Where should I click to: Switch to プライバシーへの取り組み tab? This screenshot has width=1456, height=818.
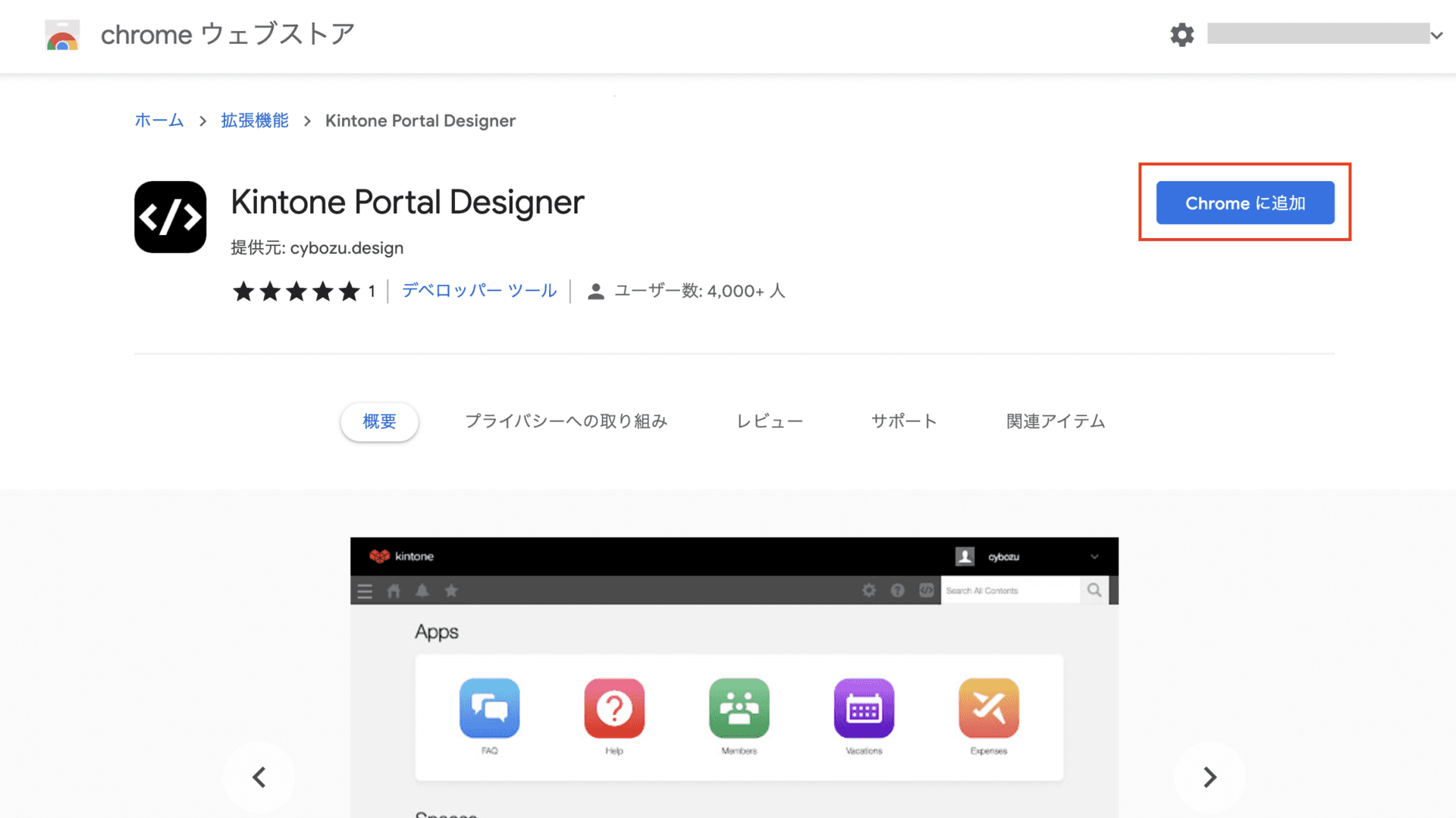pos(566,422)
